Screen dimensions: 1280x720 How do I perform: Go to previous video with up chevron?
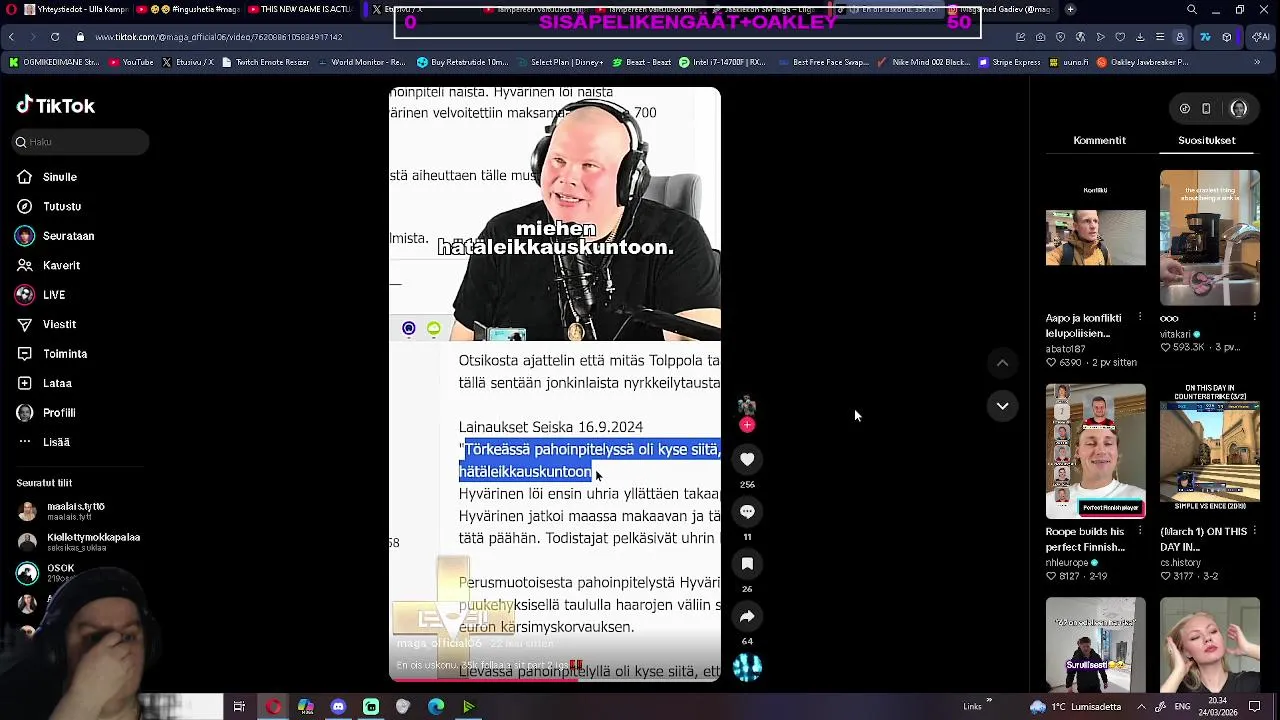click(x=1002, y=362)
